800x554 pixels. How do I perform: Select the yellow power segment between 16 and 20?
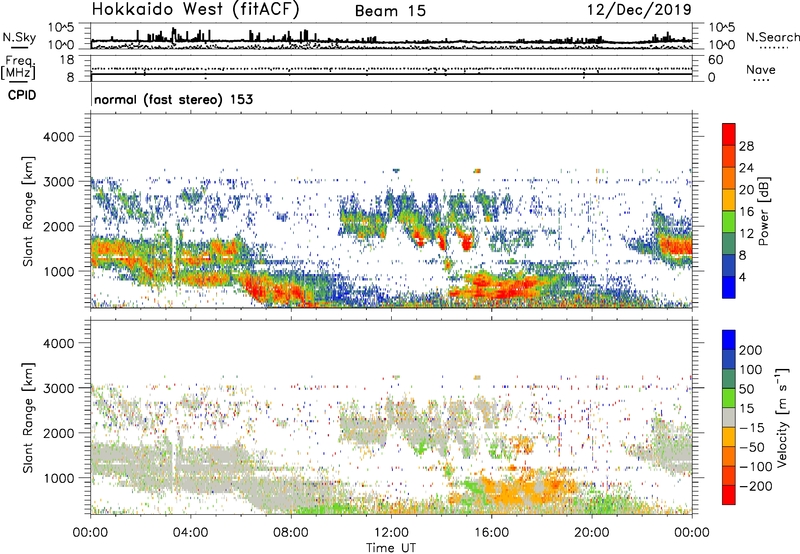click(729, 200)
